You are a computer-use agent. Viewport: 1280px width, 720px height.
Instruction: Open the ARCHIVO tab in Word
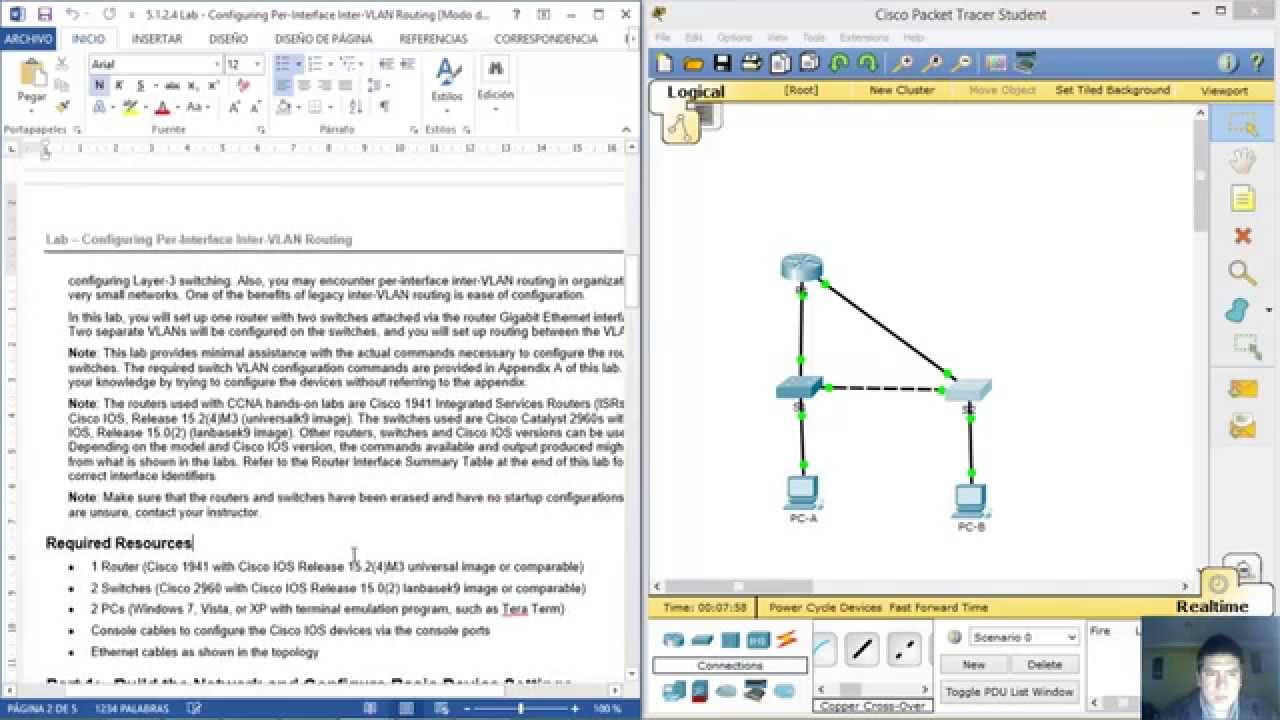(28, 39)
